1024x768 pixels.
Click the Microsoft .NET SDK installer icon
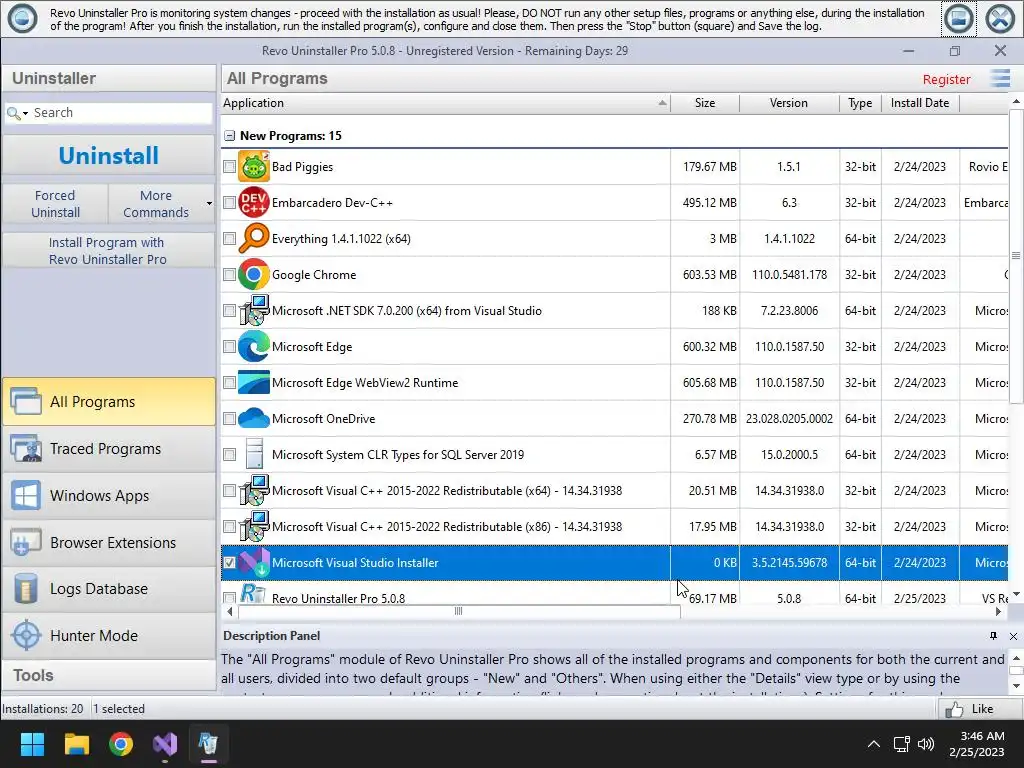(x=253, y=310)
